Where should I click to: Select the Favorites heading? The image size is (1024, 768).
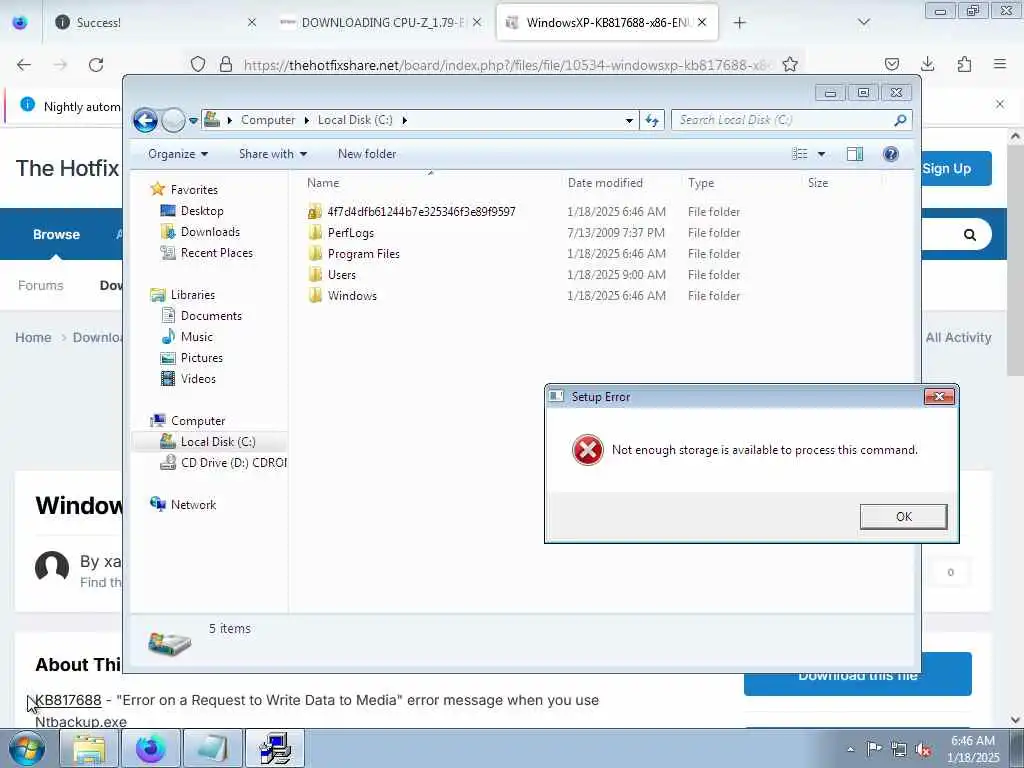click(x=194, y=189)
